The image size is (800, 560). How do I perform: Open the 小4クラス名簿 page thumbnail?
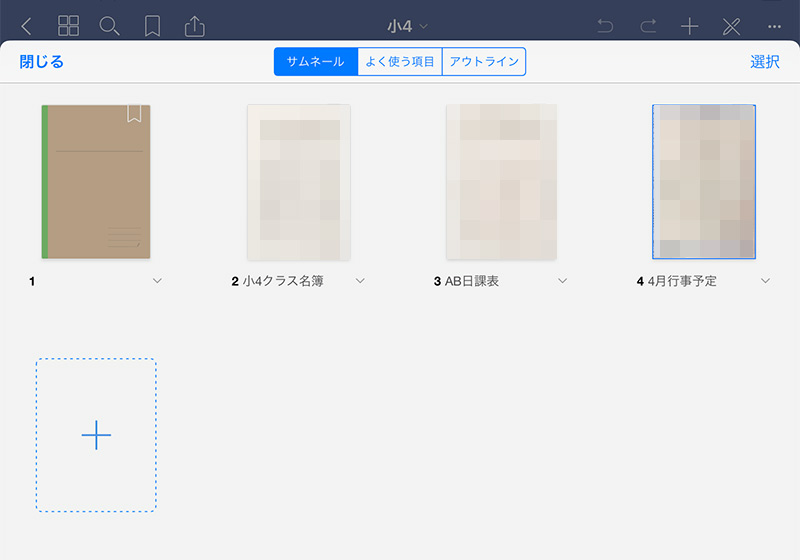(x=299, y=182)
